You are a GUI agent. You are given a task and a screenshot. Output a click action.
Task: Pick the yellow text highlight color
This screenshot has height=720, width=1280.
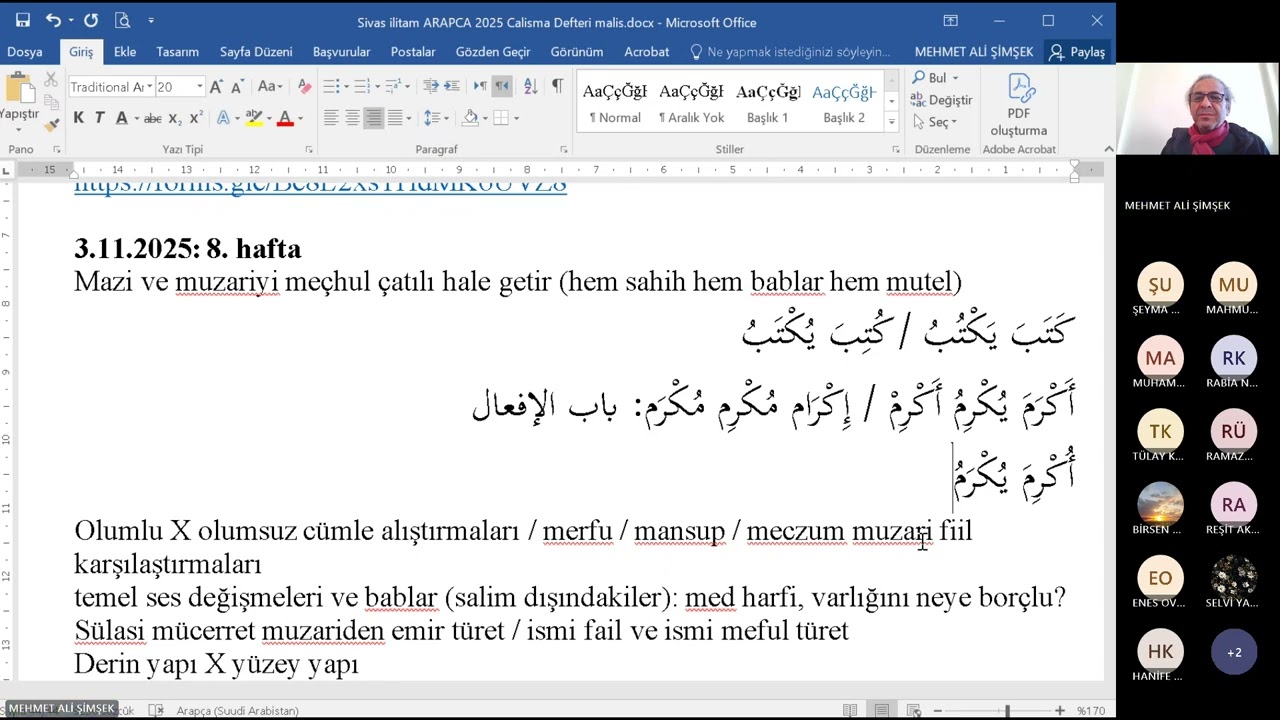(x=254, y=118)
